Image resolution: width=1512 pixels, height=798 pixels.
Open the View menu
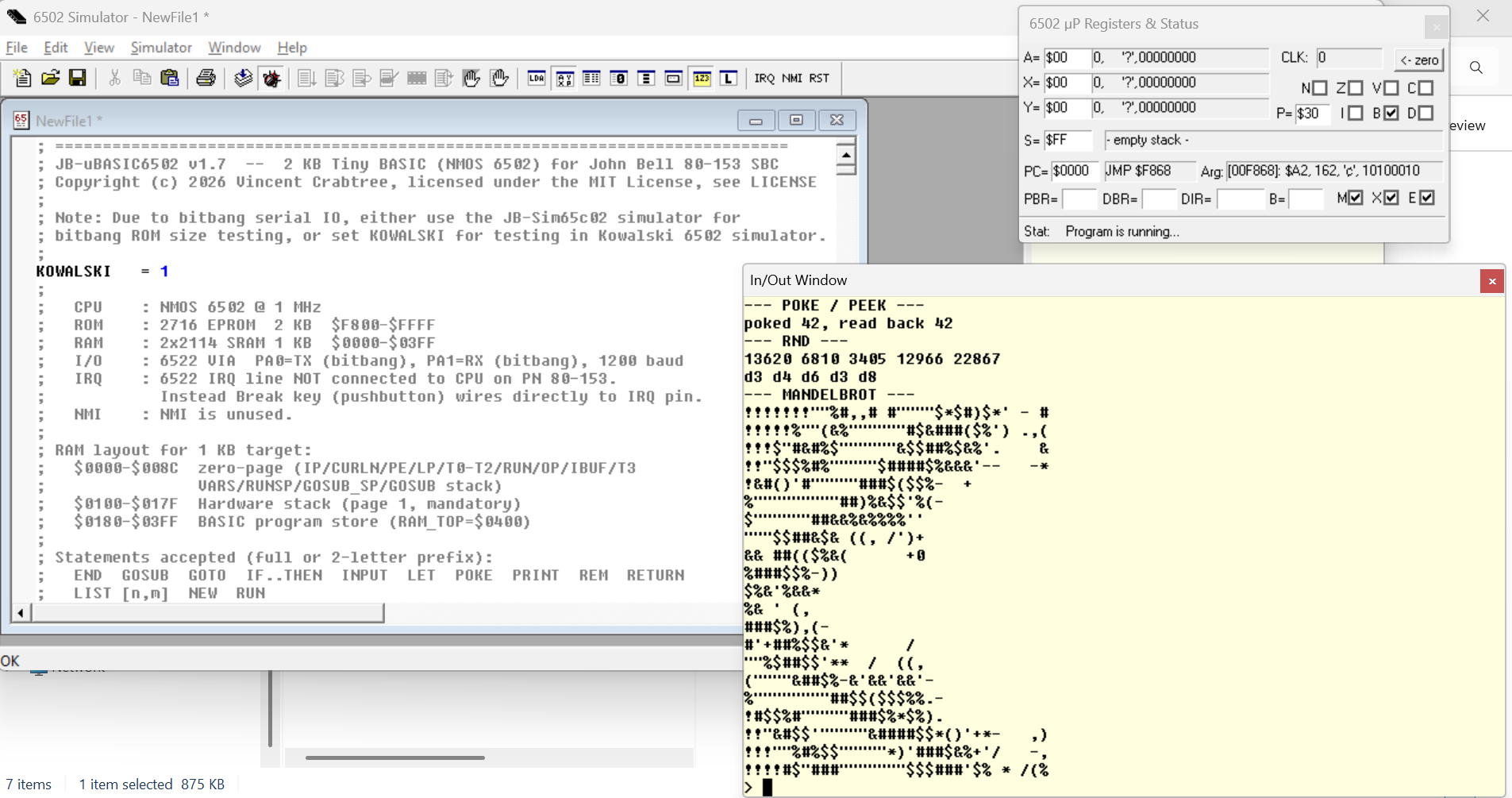coord(99,48)
